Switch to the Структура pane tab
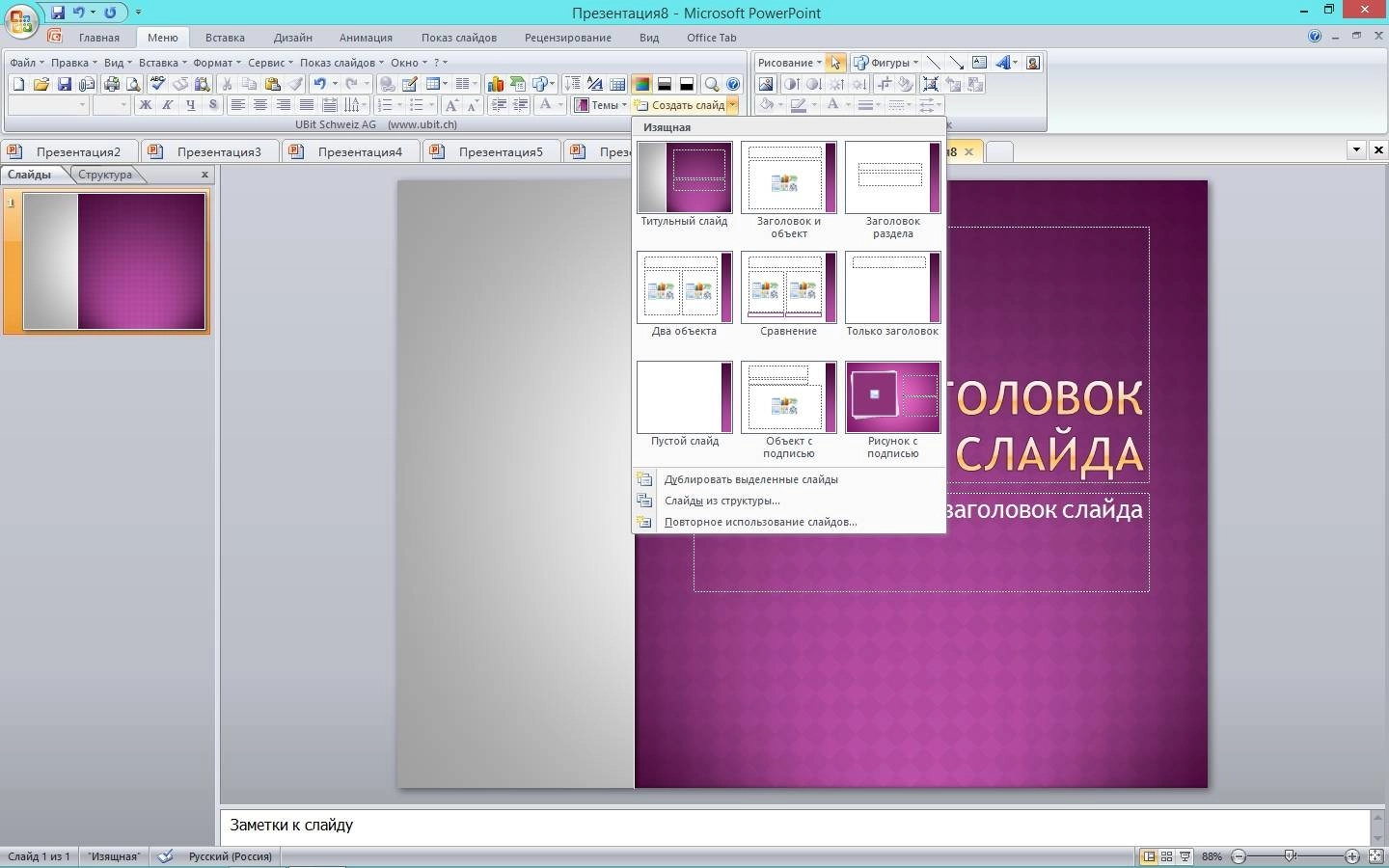Screen dimensions: 1389x868 [105, 175]
